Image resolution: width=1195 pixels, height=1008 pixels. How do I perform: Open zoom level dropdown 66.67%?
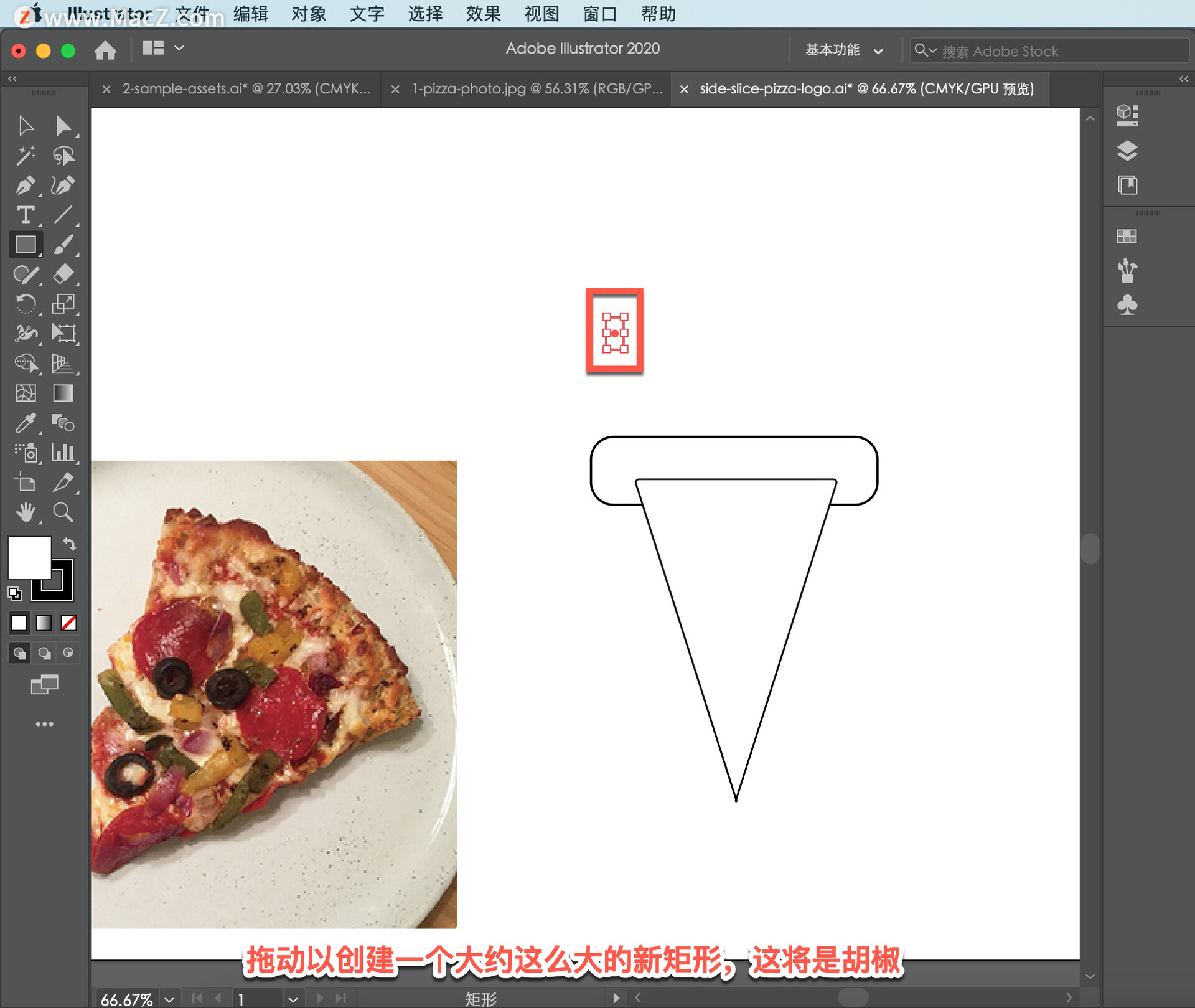tap(169, 999)
